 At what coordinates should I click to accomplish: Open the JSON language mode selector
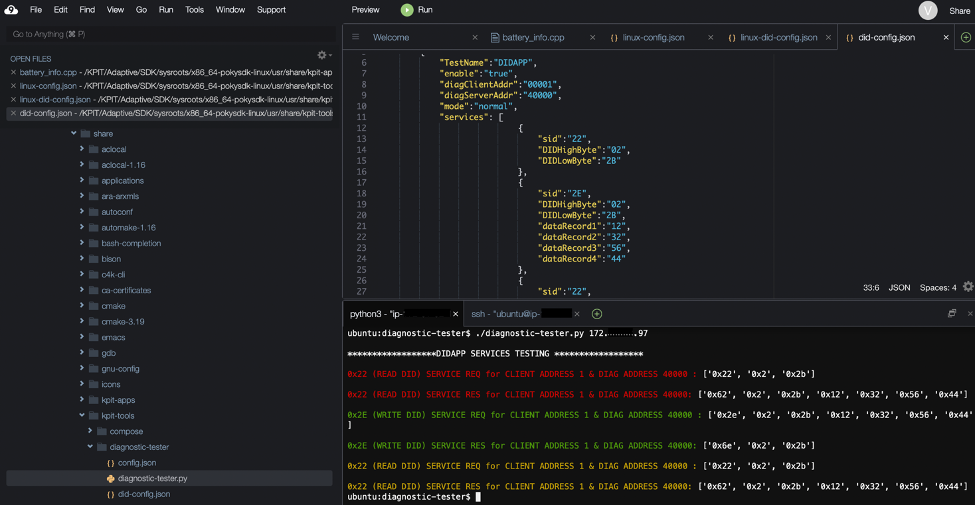899,288
